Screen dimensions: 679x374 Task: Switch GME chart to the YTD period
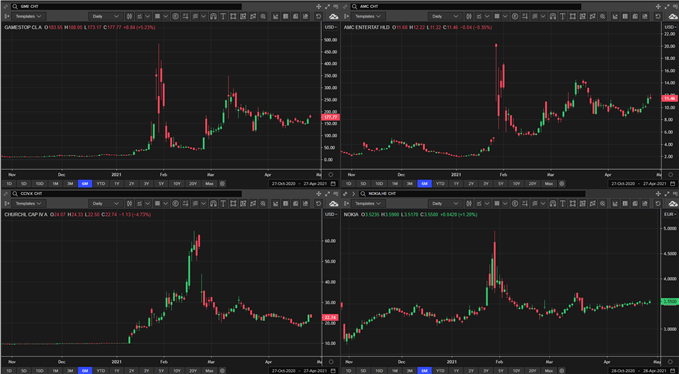[x=100, y=184]
